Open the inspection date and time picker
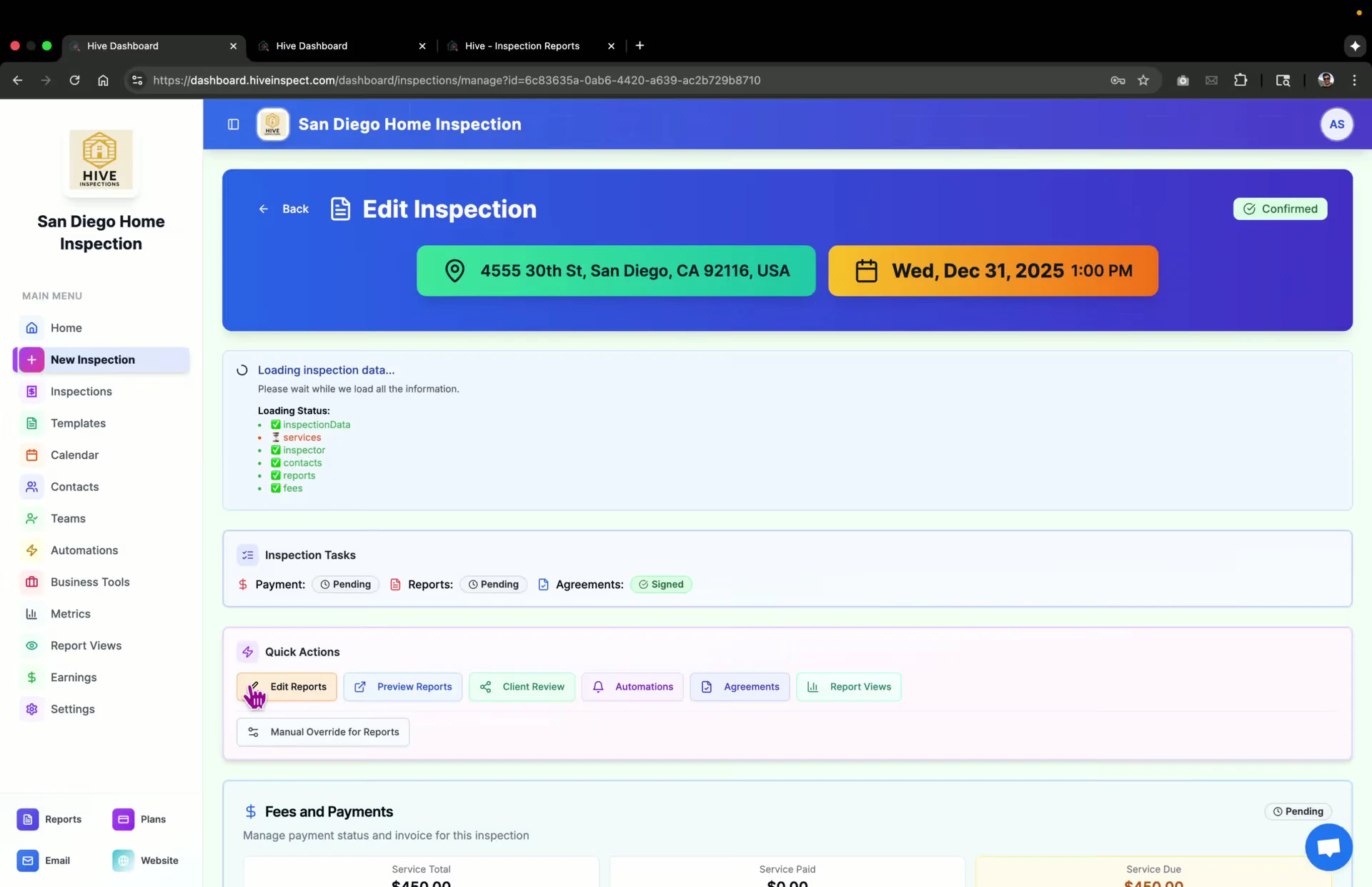Screen dimensions: 1372x887 tap(993, 271)
